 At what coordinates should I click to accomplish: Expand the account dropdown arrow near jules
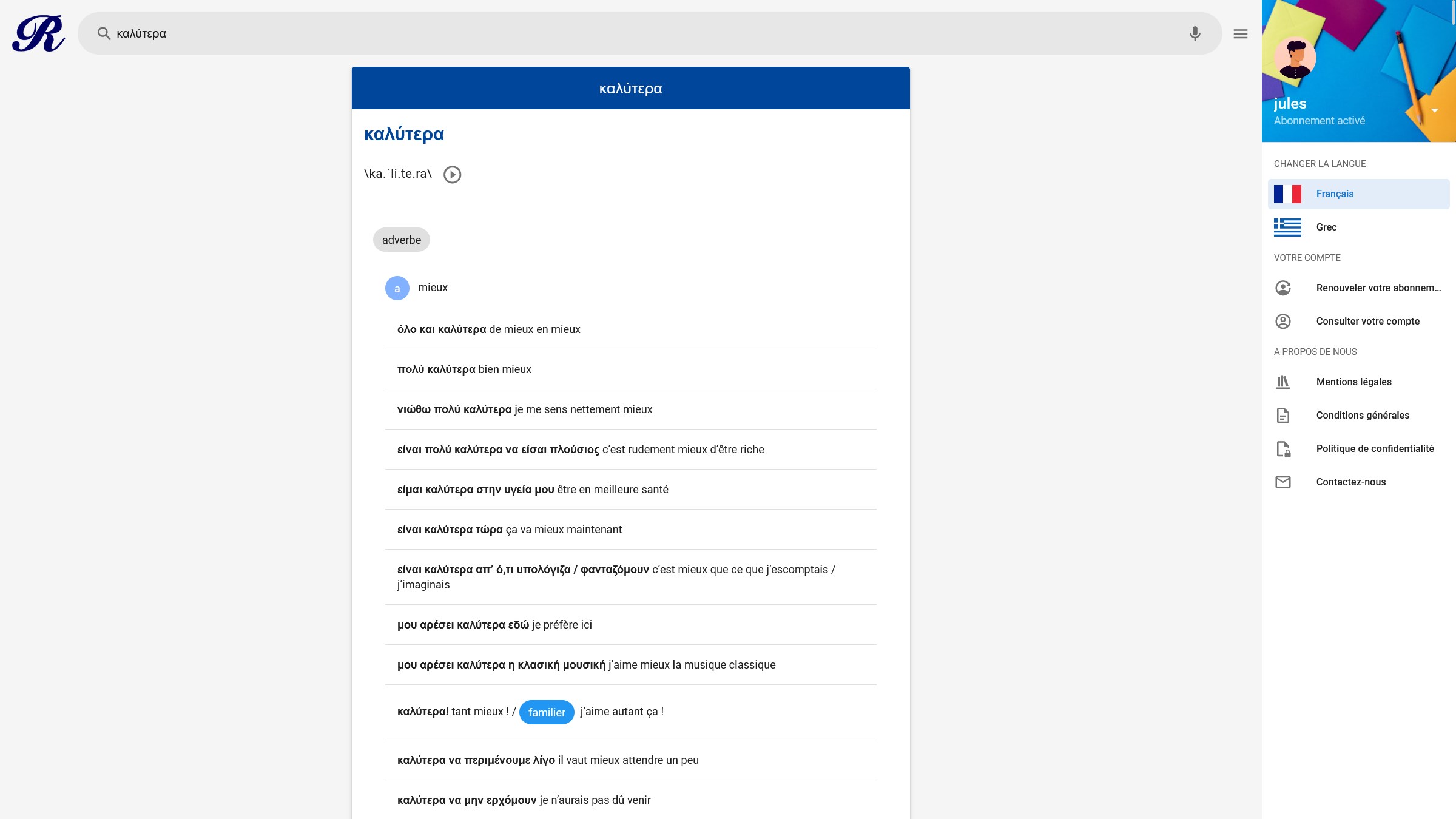coord(1435,110)
